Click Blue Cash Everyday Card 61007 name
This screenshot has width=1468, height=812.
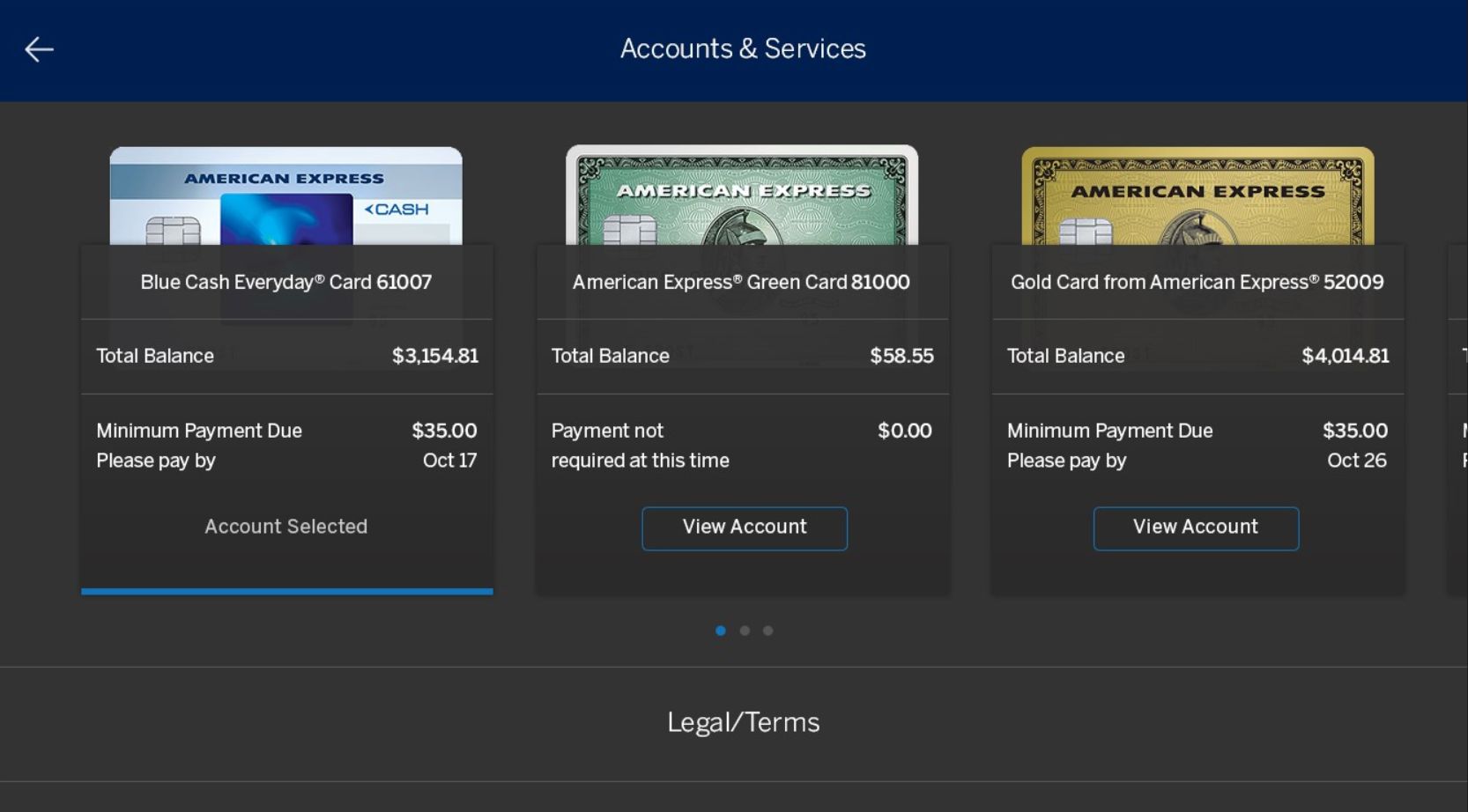click(286, 282)
